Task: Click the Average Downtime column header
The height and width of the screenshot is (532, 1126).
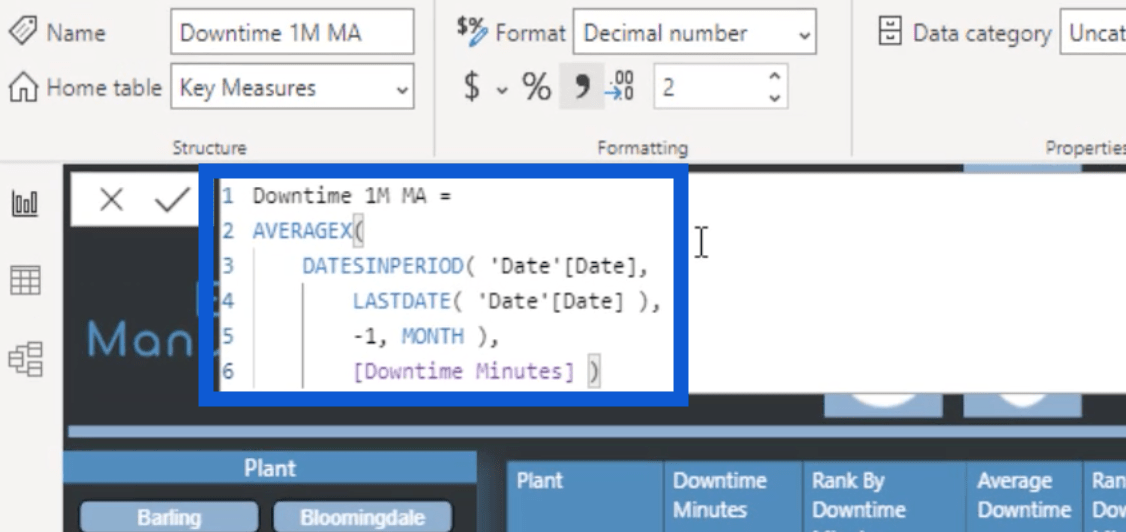Action: coord(1025,496)
